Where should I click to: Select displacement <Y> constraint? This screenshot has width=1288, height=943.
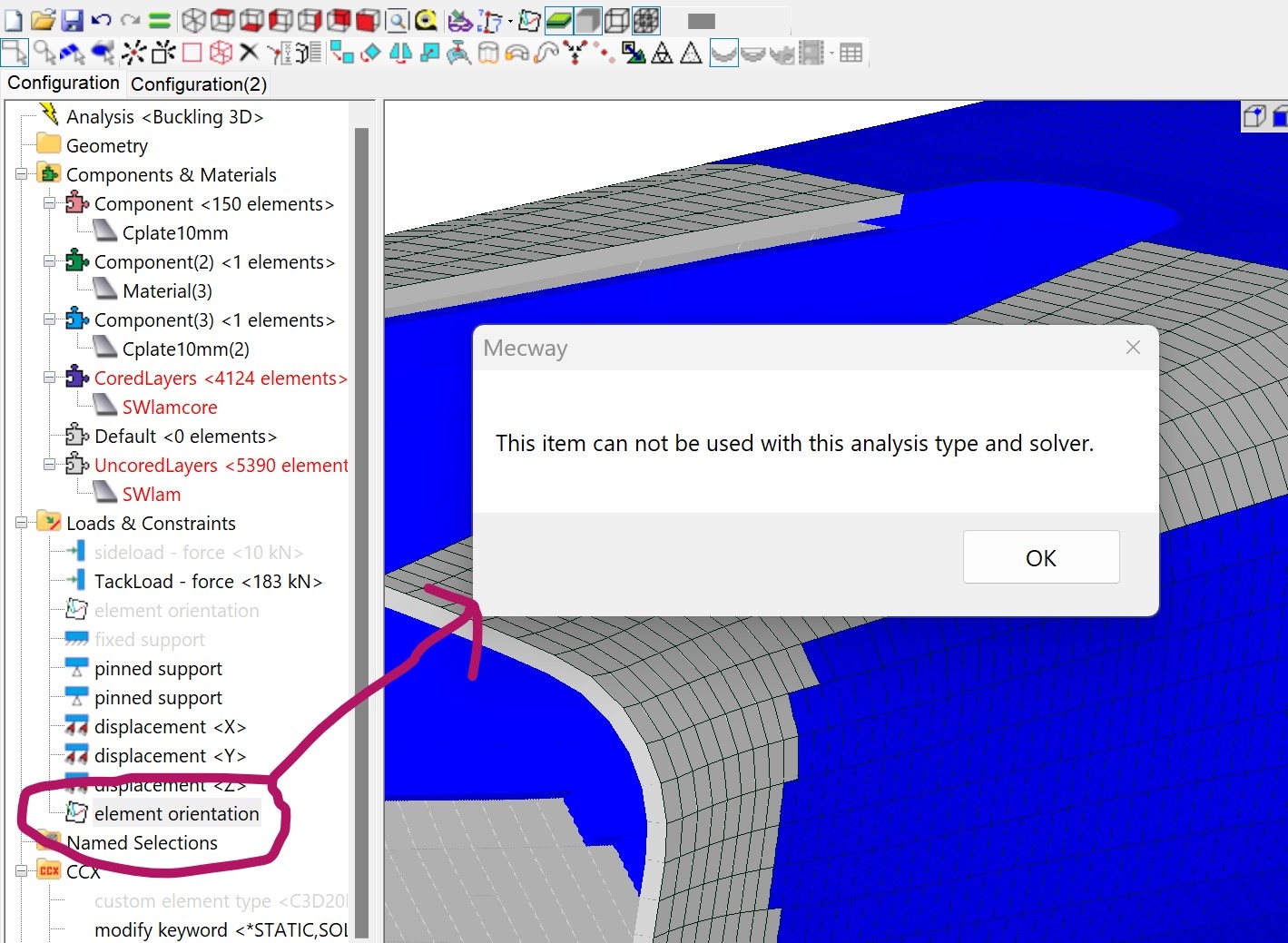[x=170, y=756]
